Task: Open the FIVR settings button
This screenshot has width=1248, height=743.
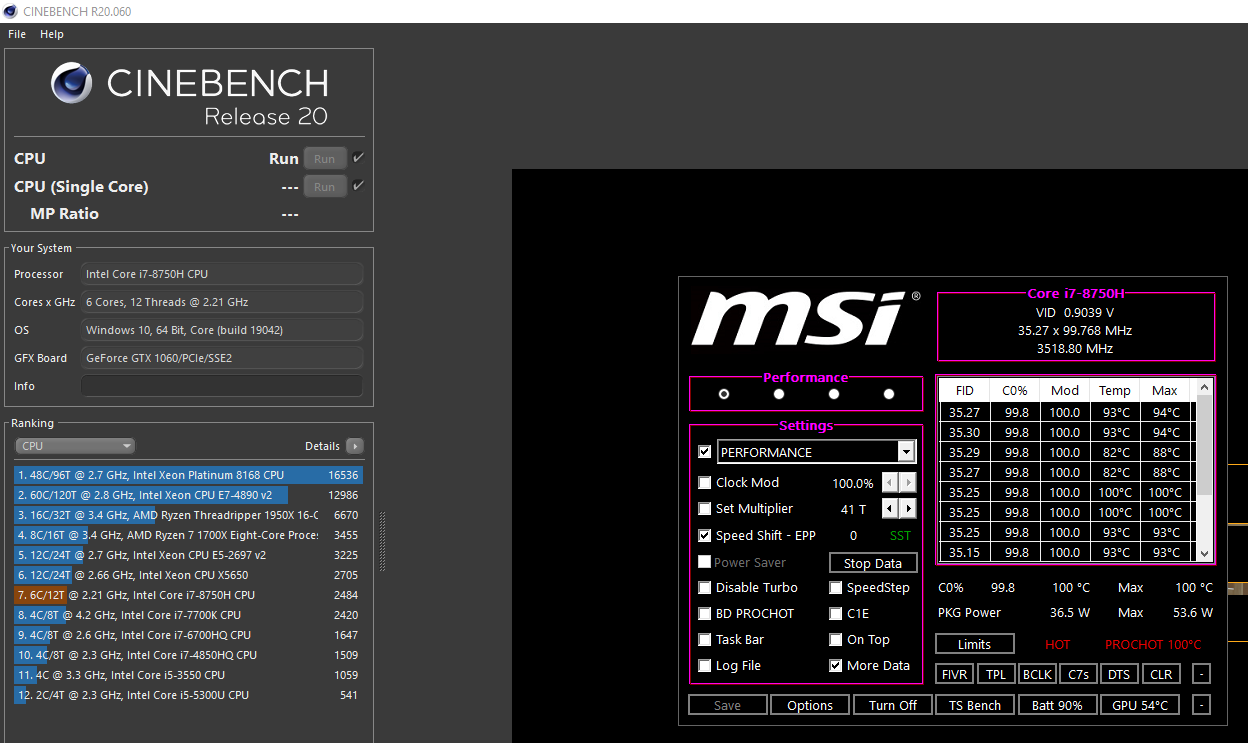Action: [x=954, y=675]
